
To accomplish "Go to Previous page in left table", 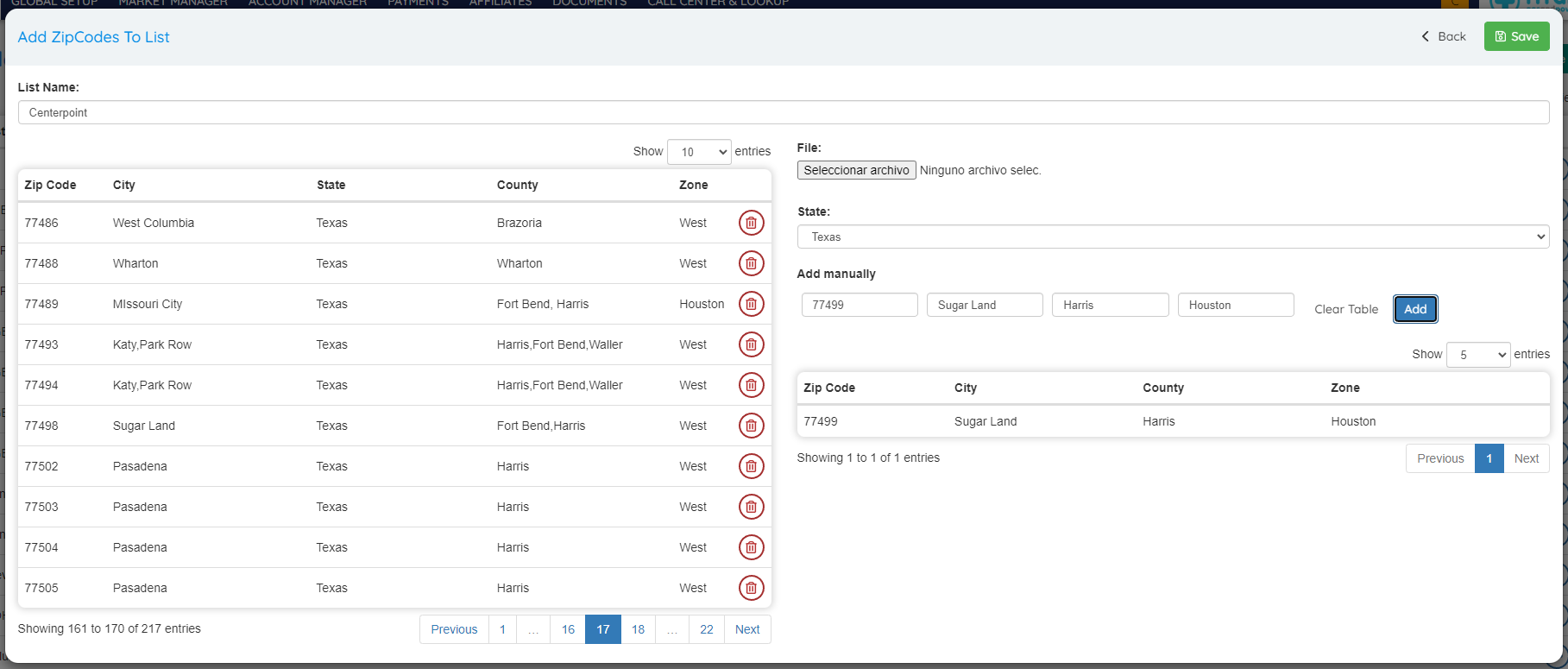I will [x=454, y=629].
